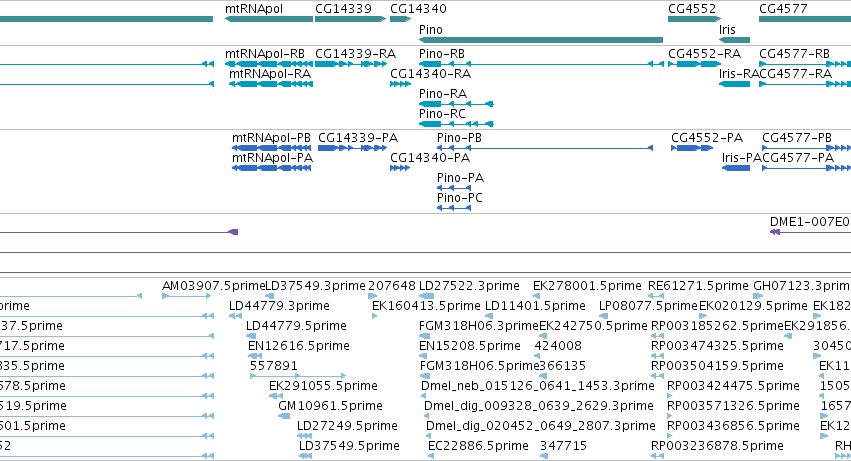Open the EK291055.5prime EST label
851x461 pixels.
tap(323, 387)
